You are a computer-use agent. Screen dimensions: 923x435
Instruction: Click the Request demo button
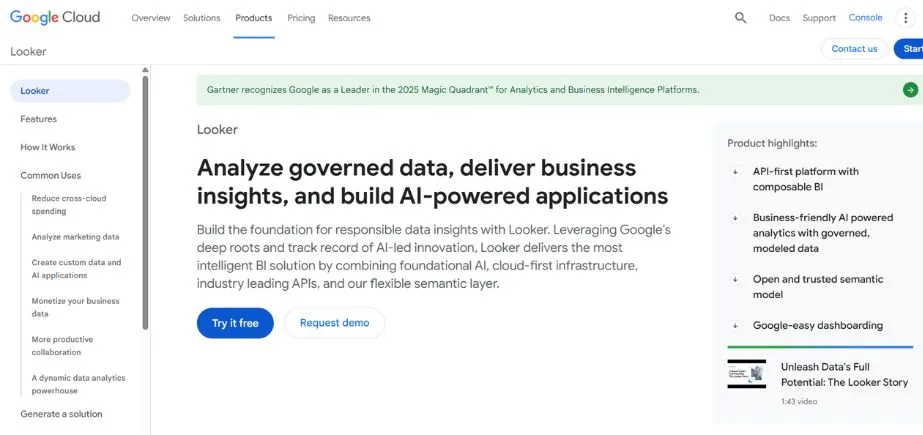pyautogui.click(x=334, y=323)
